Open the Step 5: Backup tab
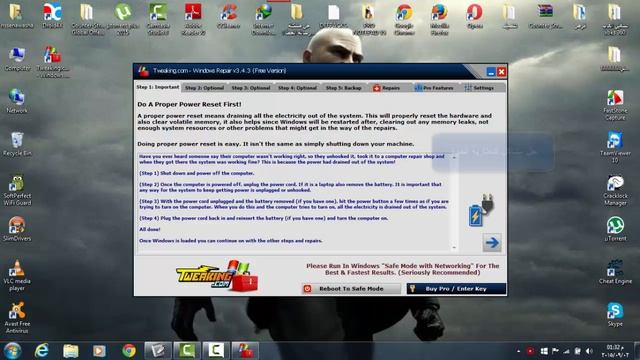 click(x=344, y=88)
